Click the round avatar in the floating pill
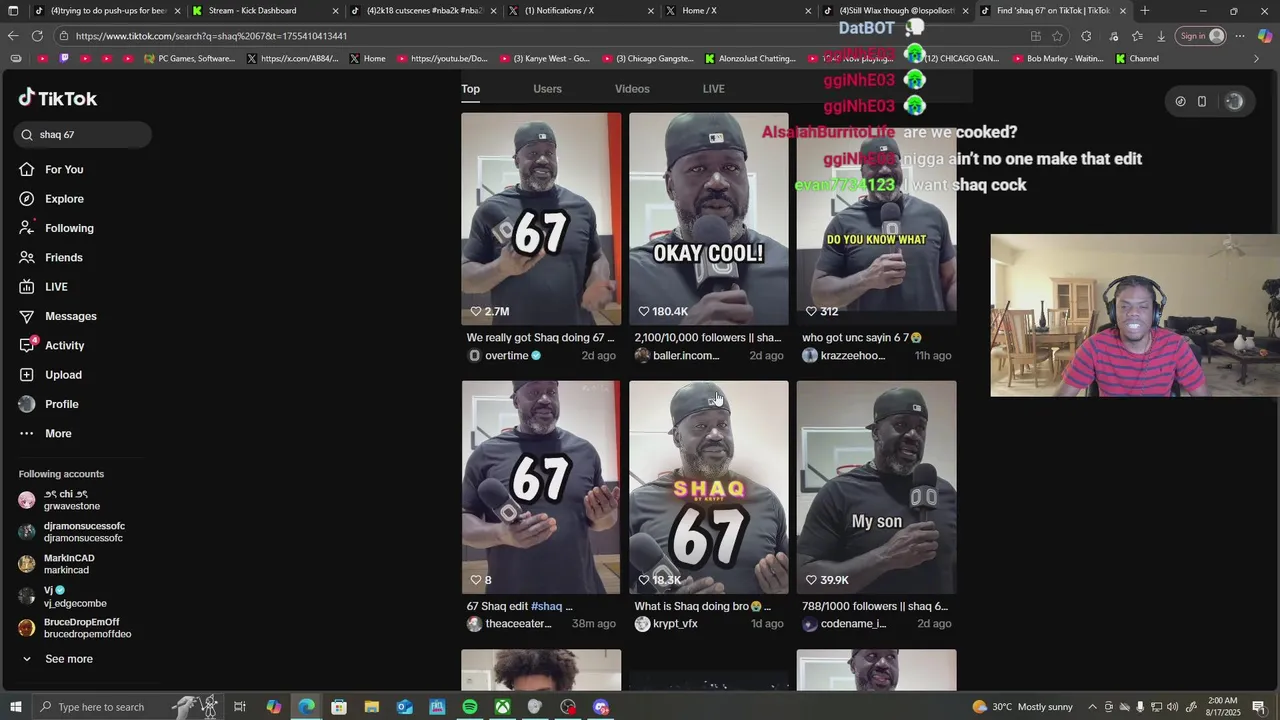The image size is (1280, 720). (x=1234, y=101)
